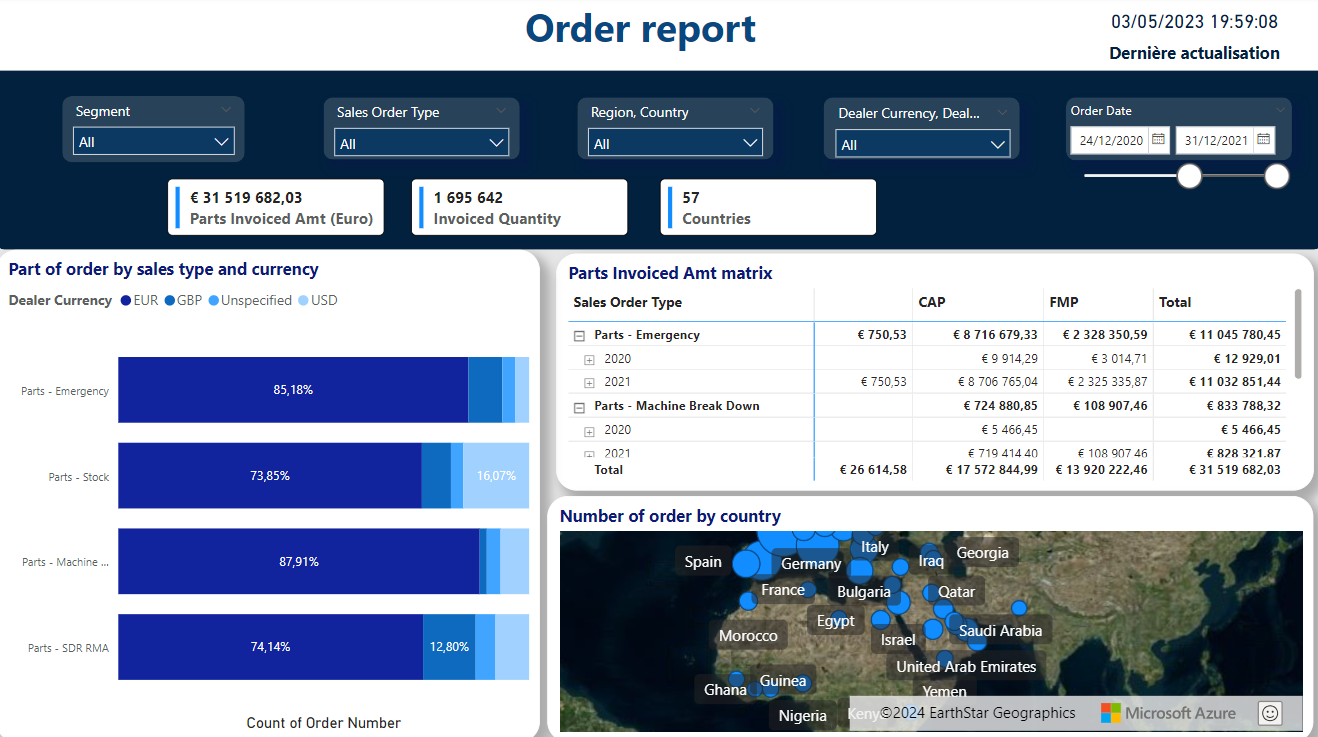This screenshot has width=1318, height=737.
Task: Open the start date calendar picker
Action: pyautogui.click(x=1158, y=140)
